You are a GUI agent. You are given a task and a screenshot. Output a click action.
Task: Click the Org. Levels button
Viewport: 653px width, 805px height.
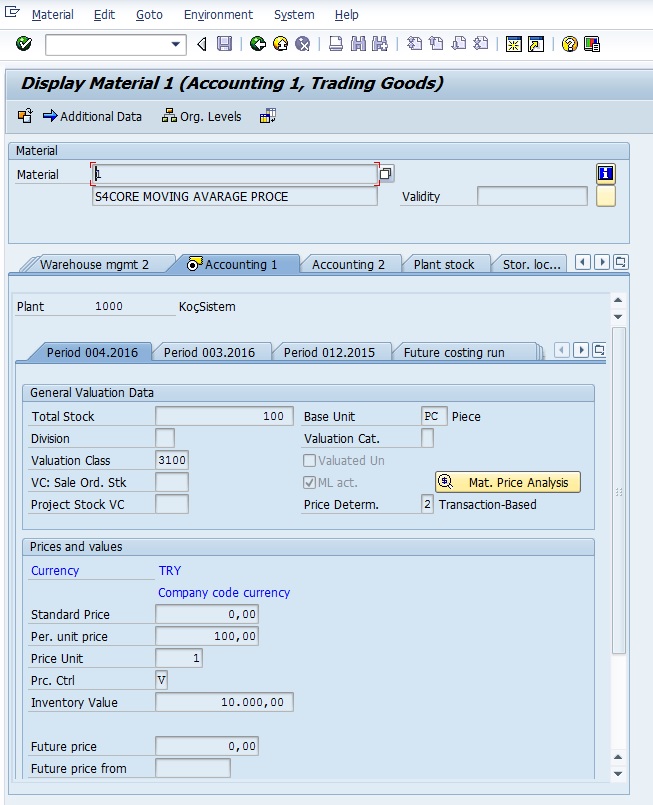point(201,116)
